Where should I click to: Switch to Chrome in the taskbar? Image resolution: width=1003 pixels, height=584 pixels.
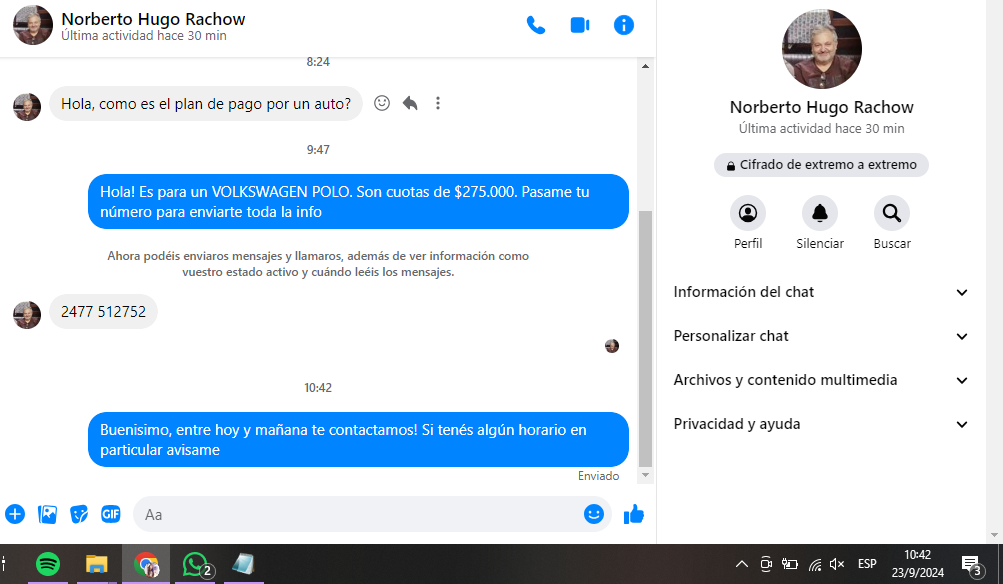coord(146,564)
